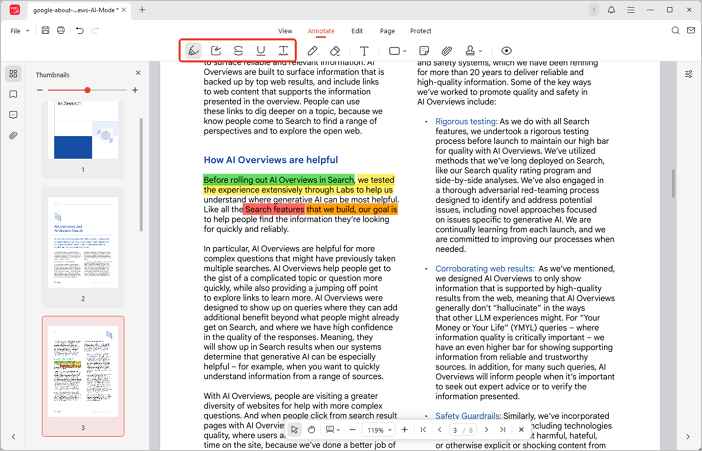Open notifications bell
702x451 pixels.
click(611, 10)
